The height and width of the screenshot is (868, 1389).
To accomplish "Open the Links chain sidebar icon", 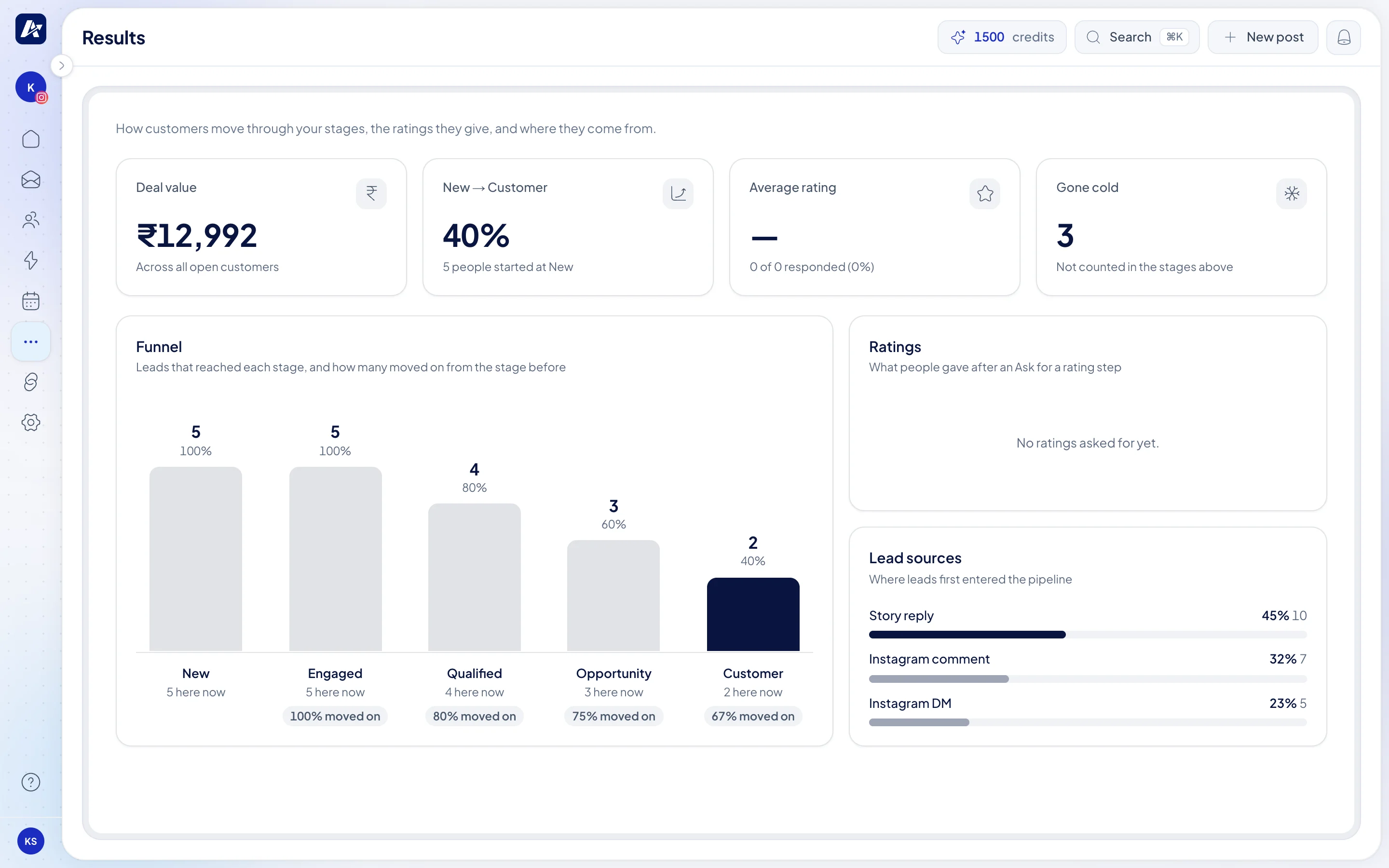I will (x=30, y=382).
